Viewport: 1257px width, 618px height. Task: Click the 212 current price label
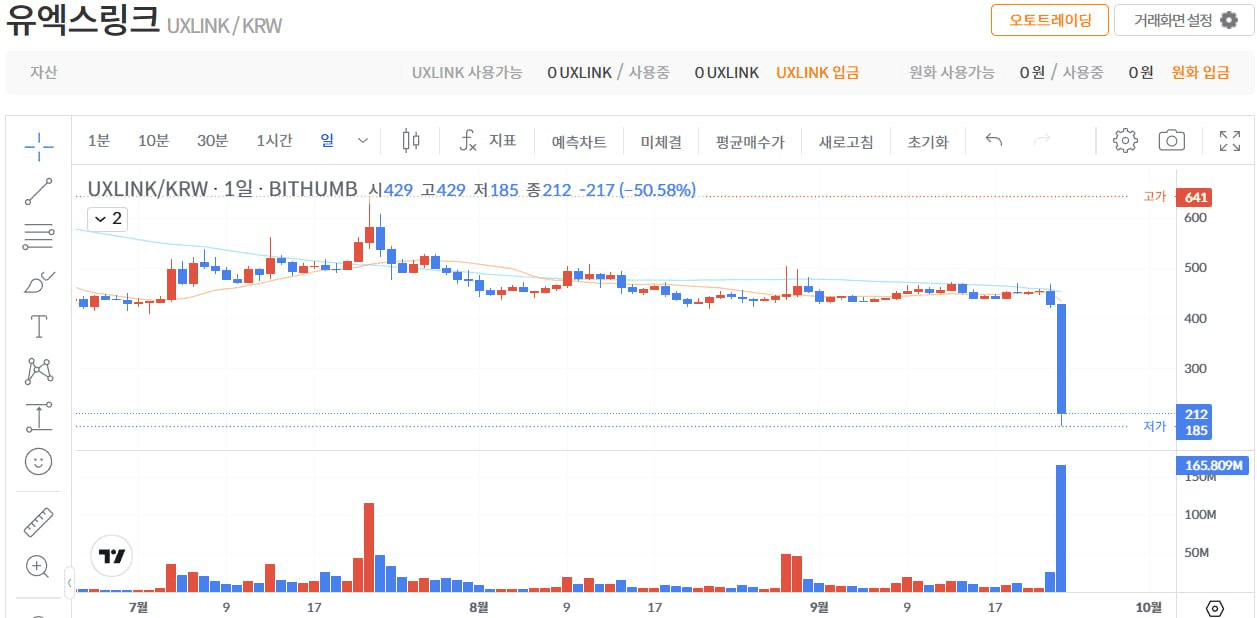pos(1194,414)
